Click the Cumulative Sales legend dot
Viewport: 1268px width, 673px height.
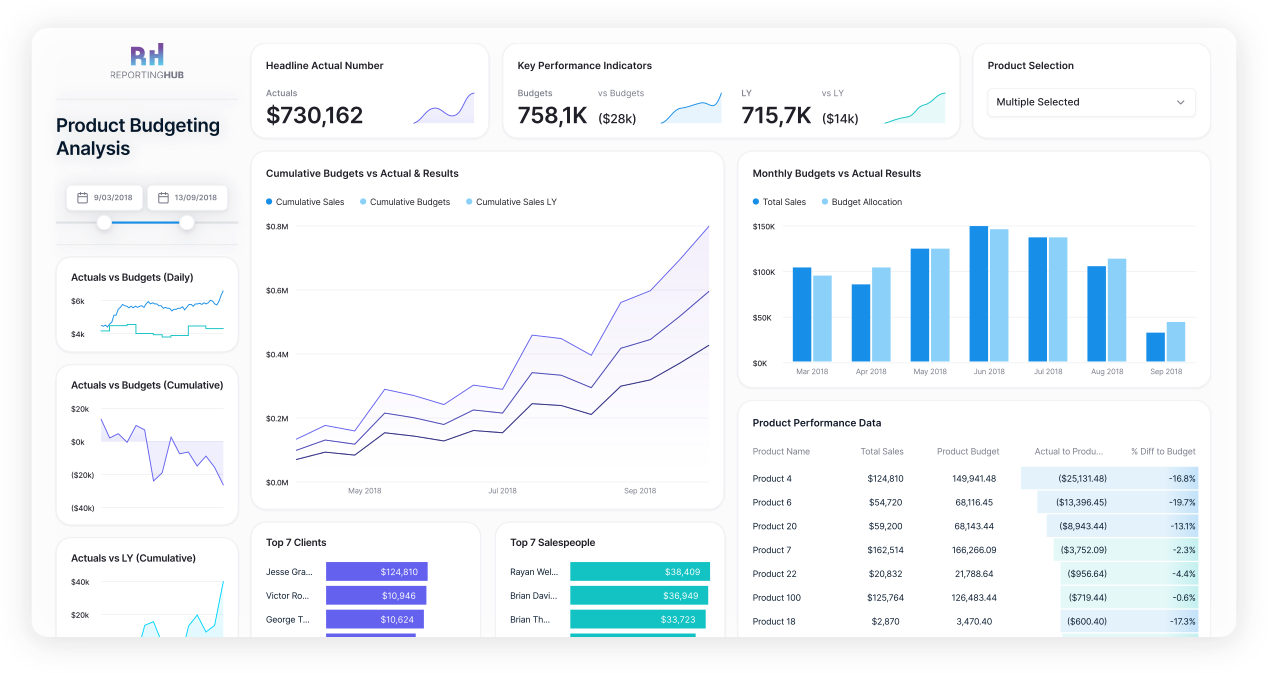[x=267, y=202]
